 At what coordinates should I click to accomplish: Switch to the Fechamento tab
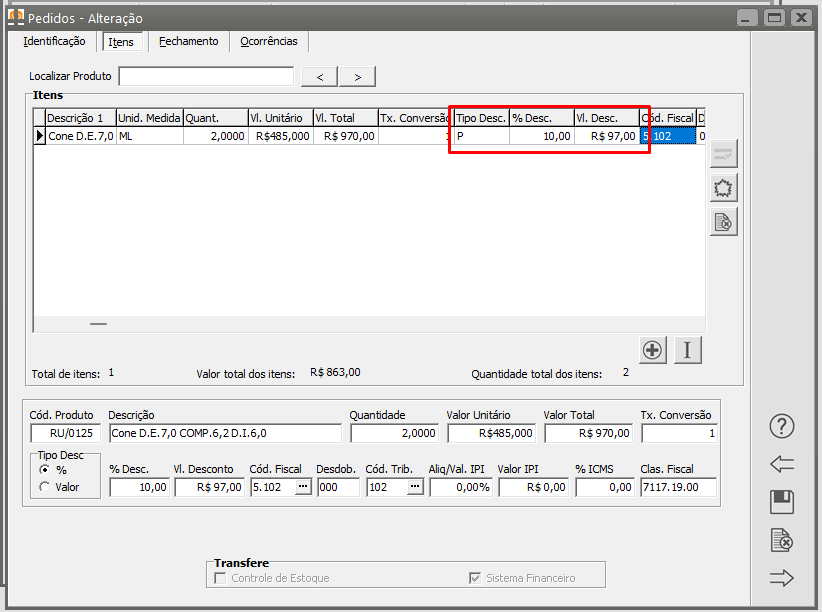pyautogui.click(x=188, y=42)
